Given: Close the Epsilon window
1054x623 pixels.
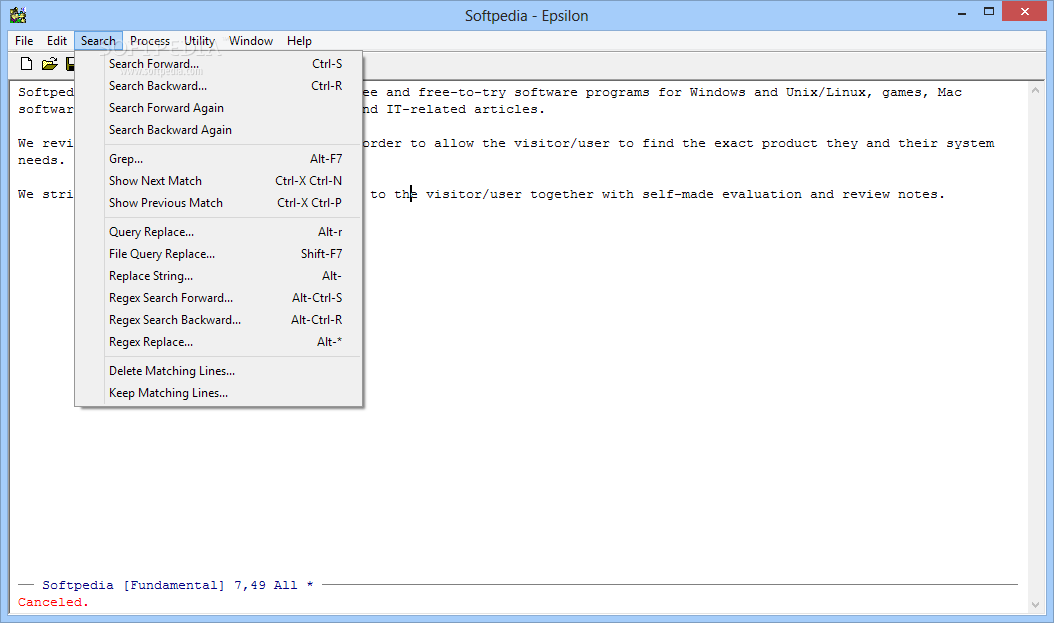Looking at the screenshot, I should pos(1024,11).
